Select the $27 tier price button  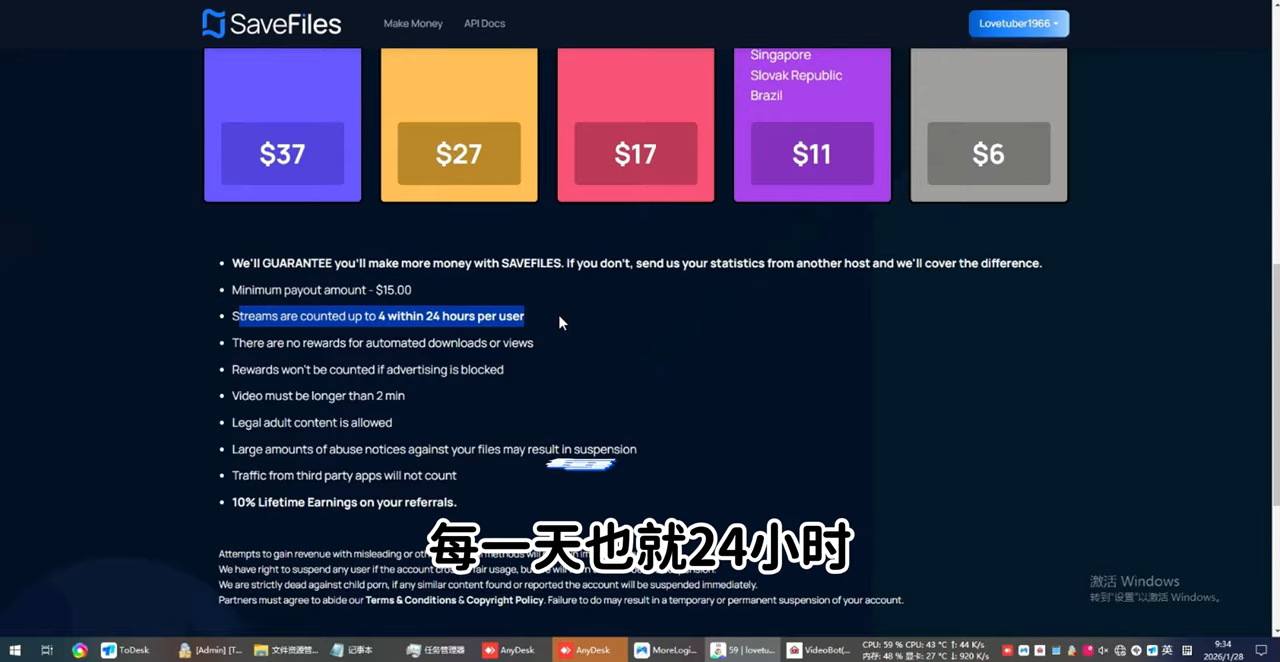tap(459, 153)
